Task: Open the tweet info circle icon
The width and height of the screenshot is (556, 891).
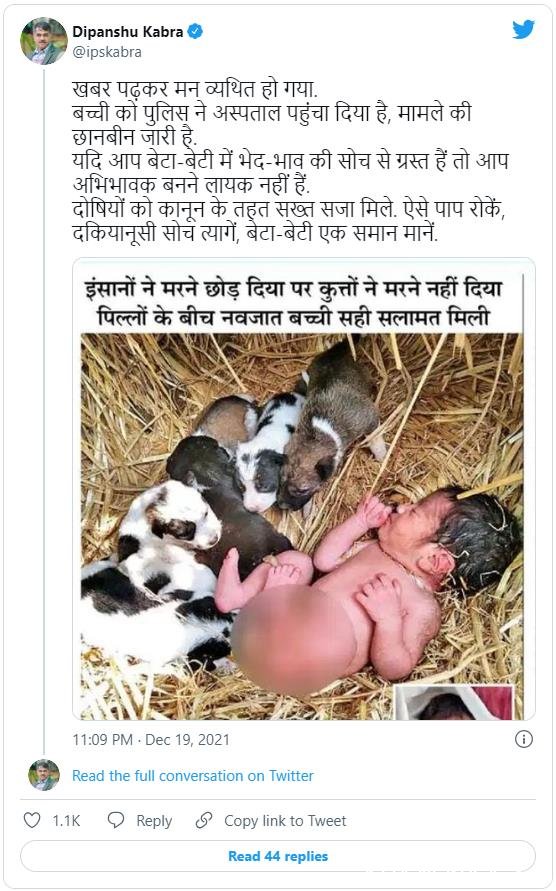Action: (x=524, y=739)
